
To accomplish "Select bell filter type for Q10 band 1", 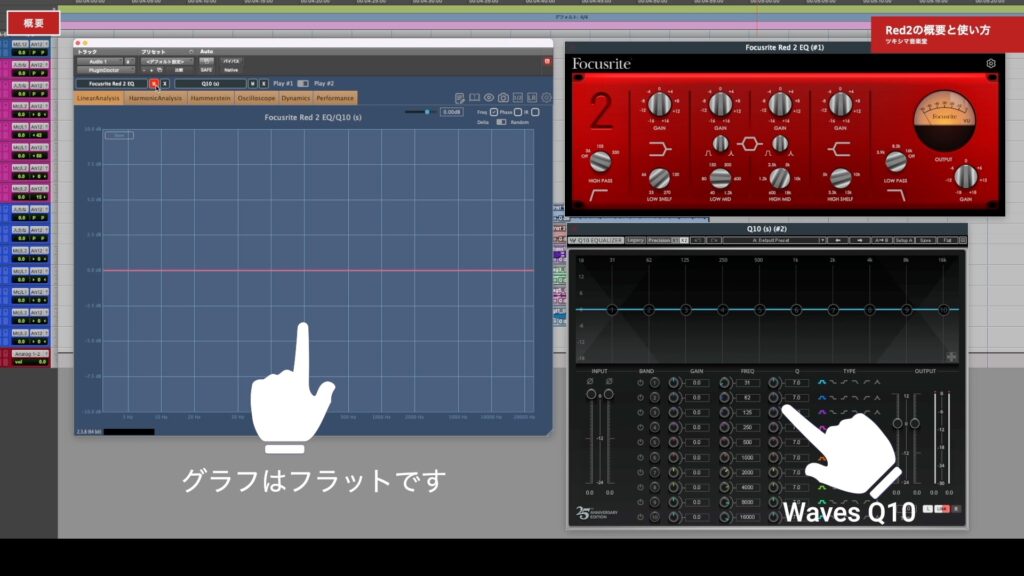I will click(x=822, y=382).
